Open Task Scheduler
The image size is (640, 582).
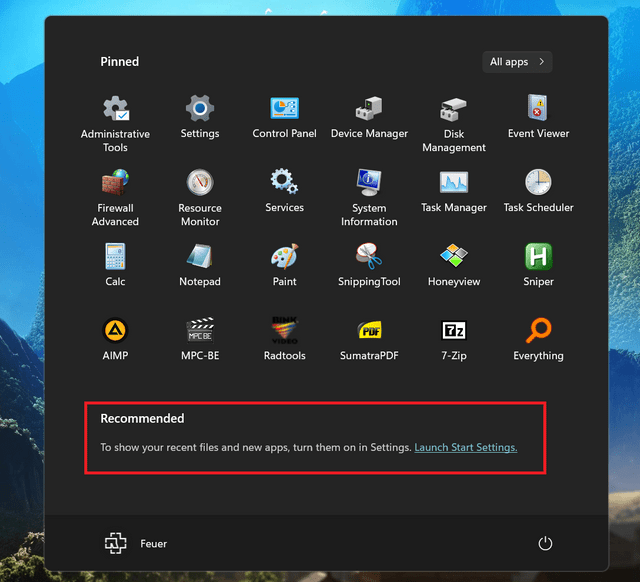point(538,191)
